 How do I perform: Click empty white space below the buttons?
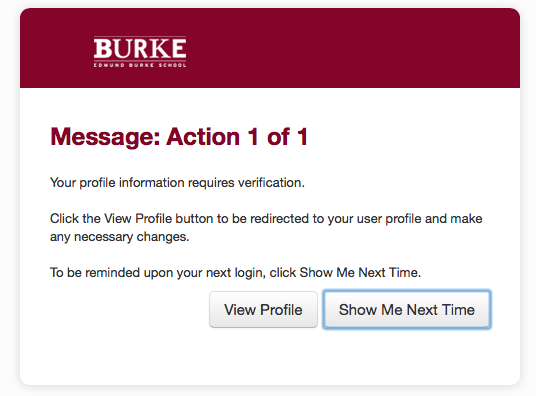pyautogui.click(x=270, y=357)
